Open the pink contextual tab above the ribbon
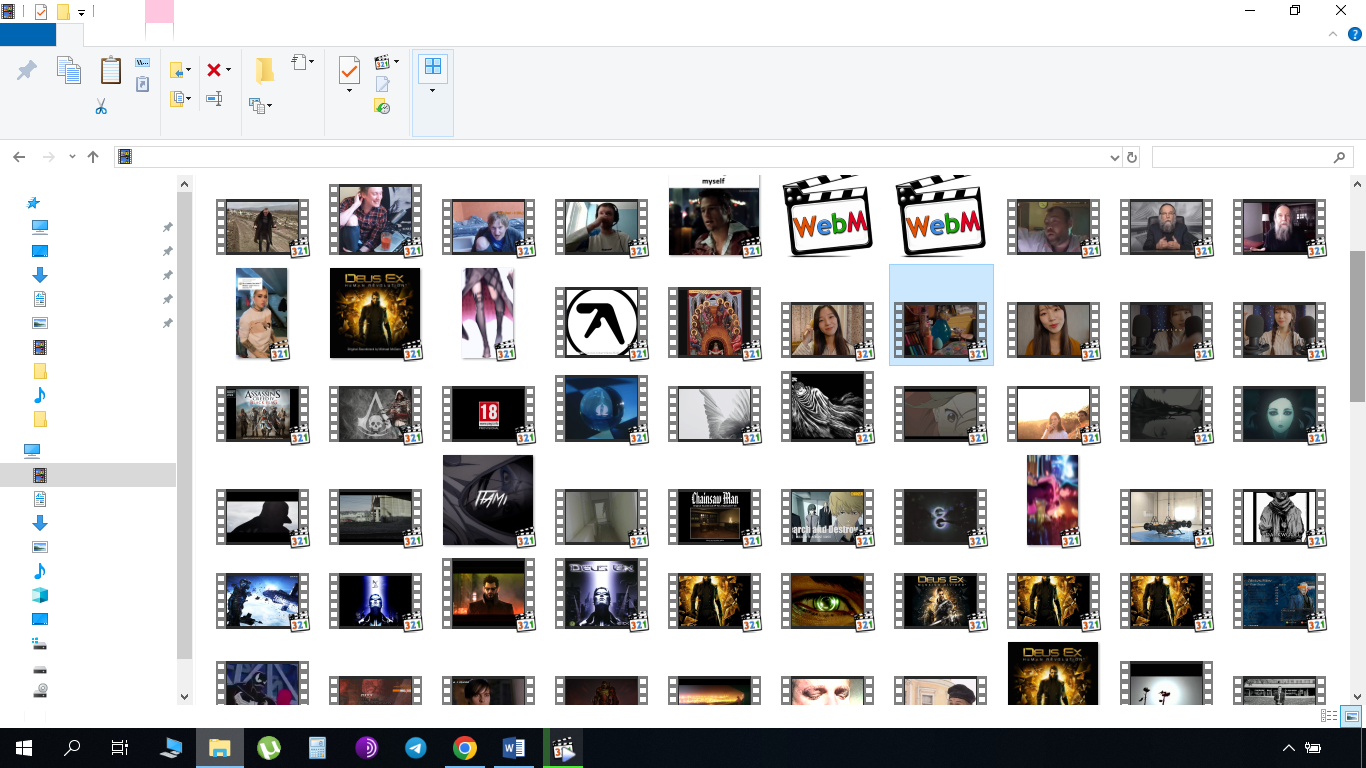Image resolution: width=1366 pixels, height=768 pixels. (159, 12)
